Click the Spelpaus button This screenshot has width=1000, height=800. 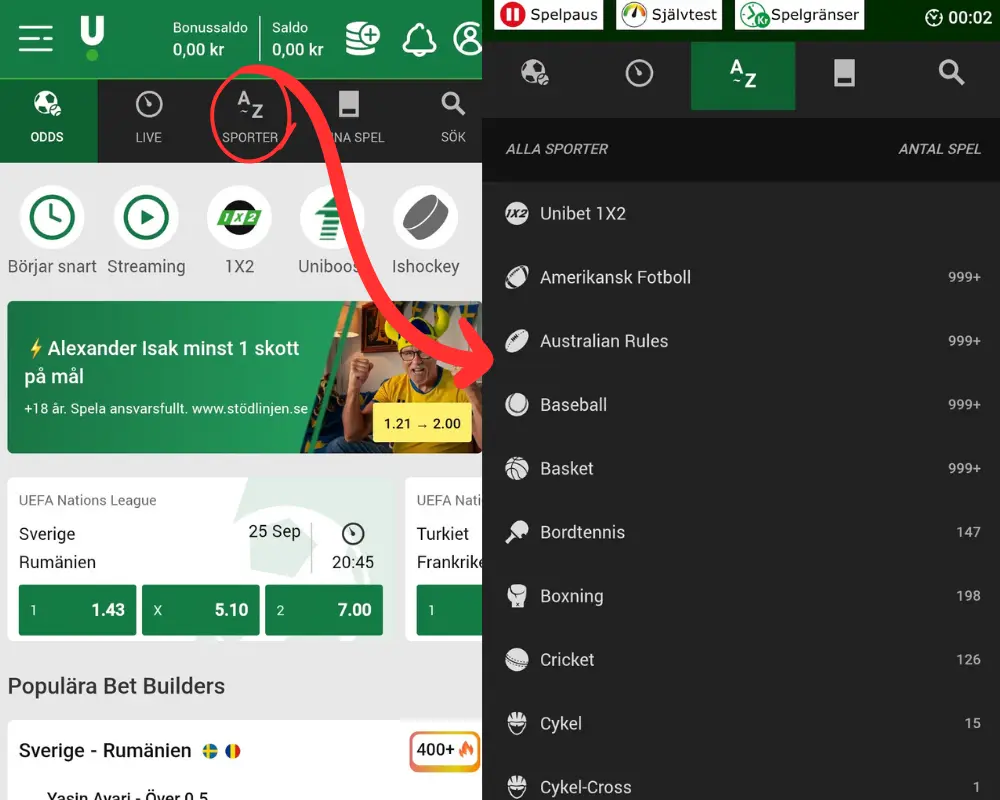(549, 15)
